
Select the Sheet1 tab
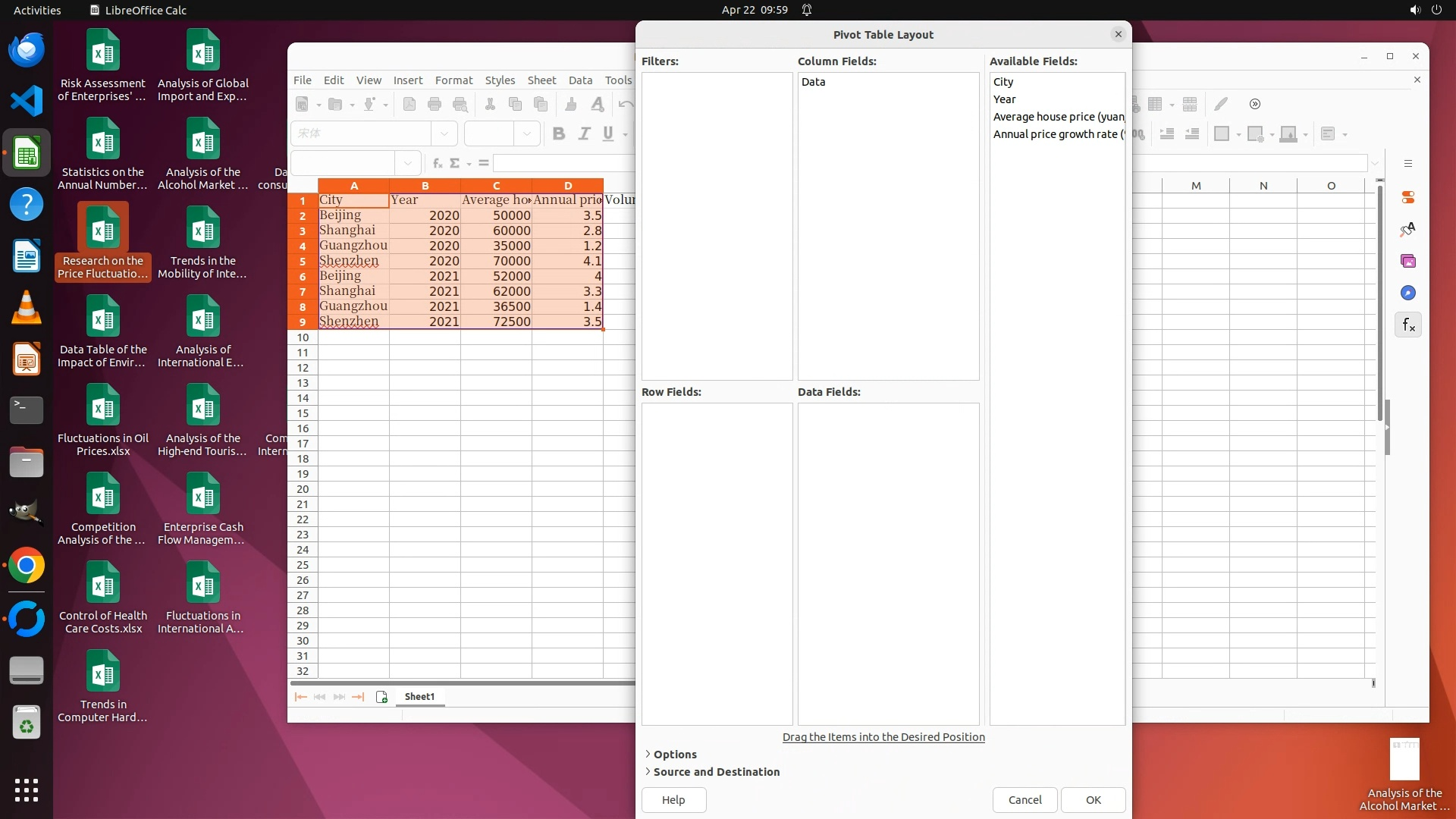419,697
